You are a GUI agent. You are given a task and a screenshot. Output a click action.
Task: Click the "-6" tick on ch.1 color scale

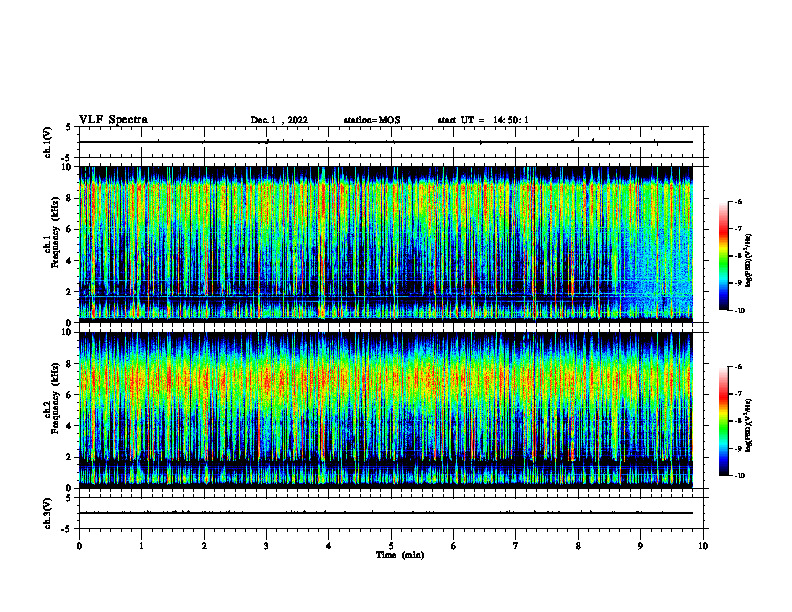click(739, 202)
